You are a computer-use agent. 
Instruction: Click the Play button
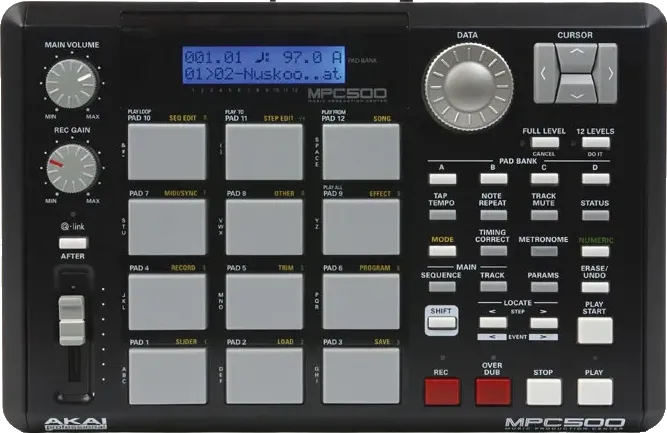coord(595,392)
